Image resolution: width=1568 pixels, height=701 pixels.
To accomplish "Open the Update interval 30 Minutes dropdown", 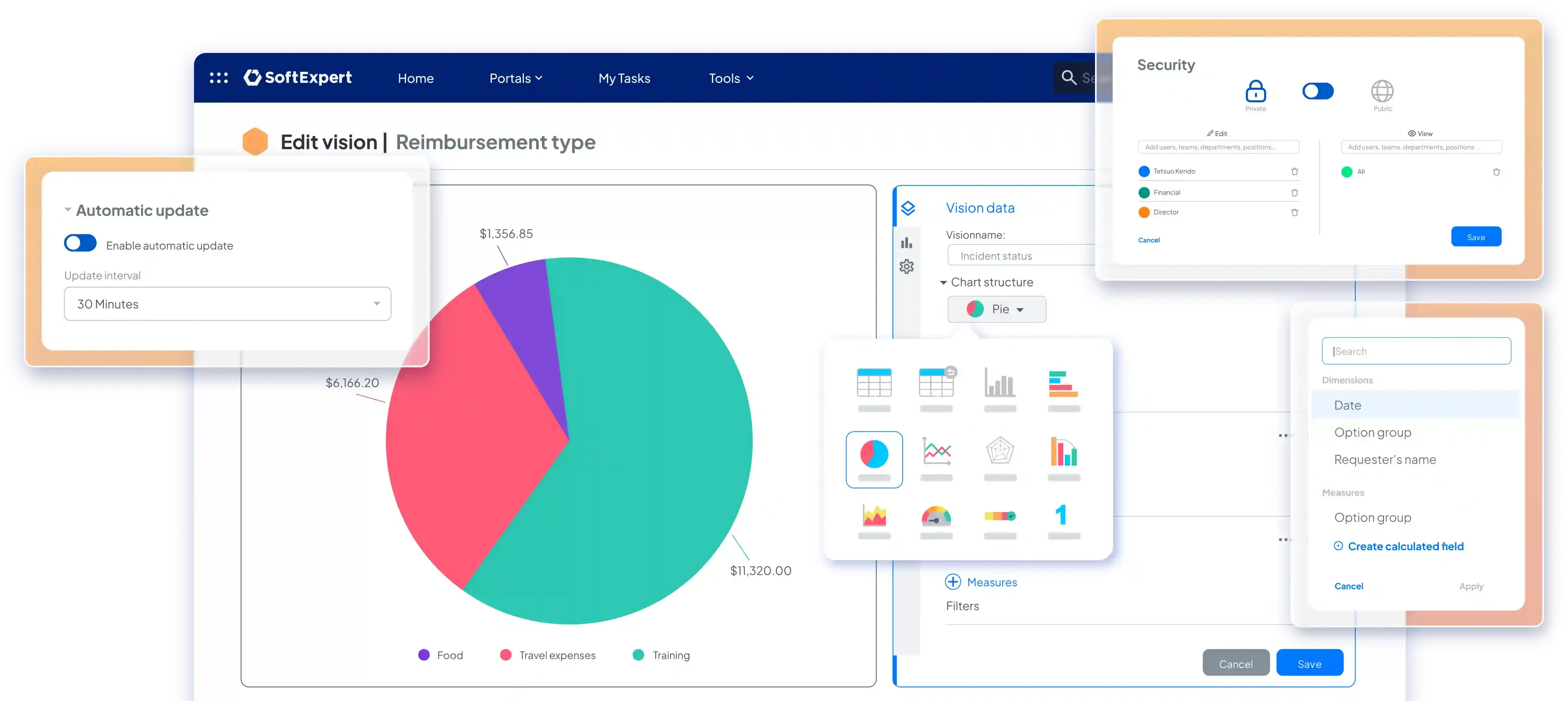I will coord(227,304).
